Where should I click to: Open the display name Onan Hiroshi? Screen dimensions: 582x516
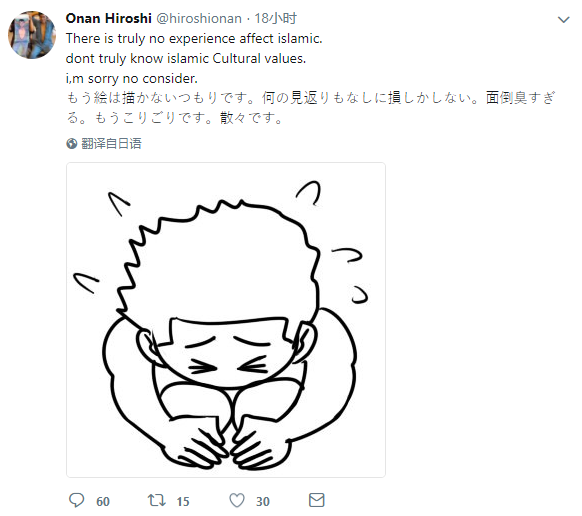(x=108, y=18)
